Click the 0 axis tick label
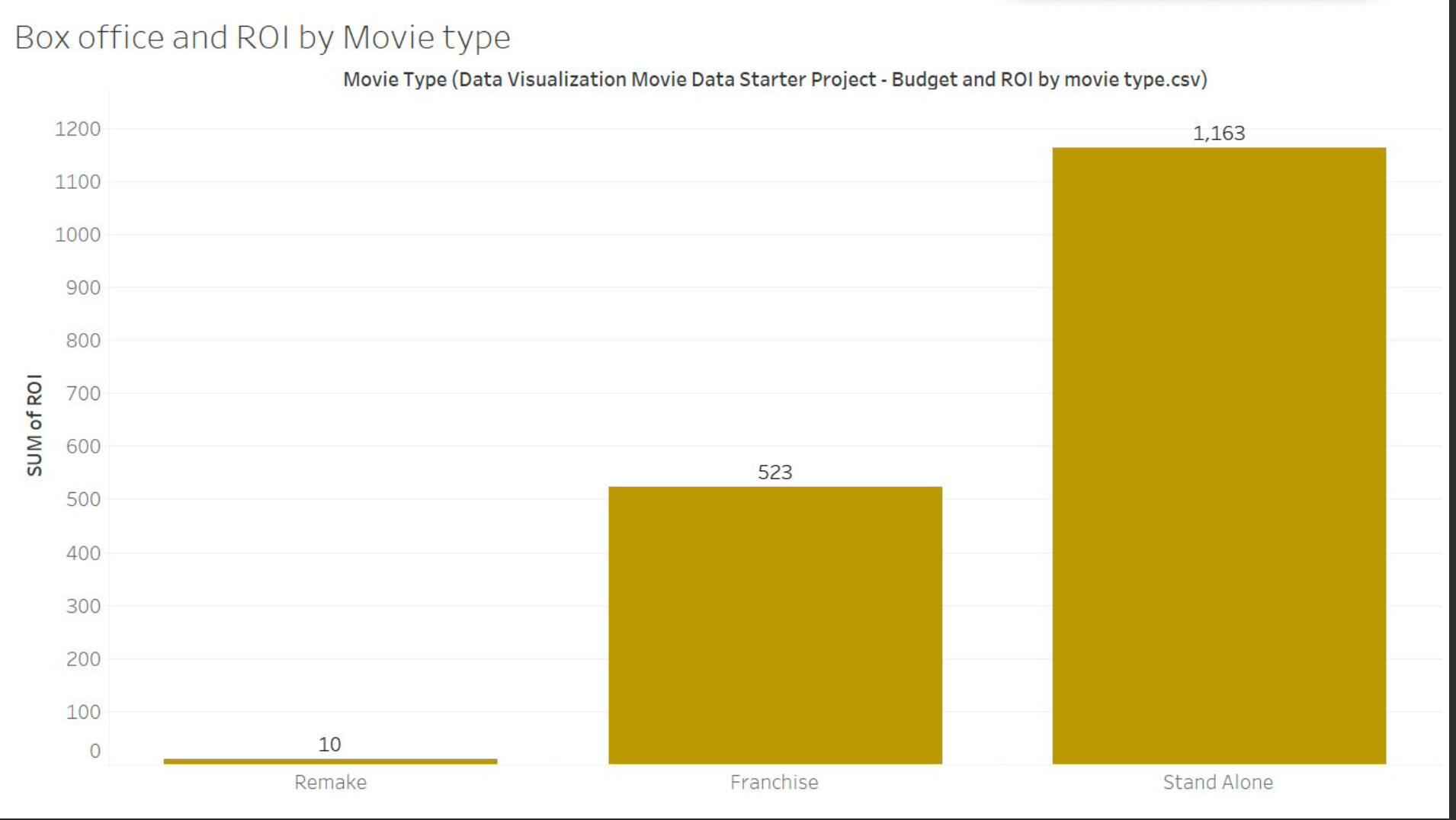This screenshot has height=820, width=1456. (x=95, y=751)
